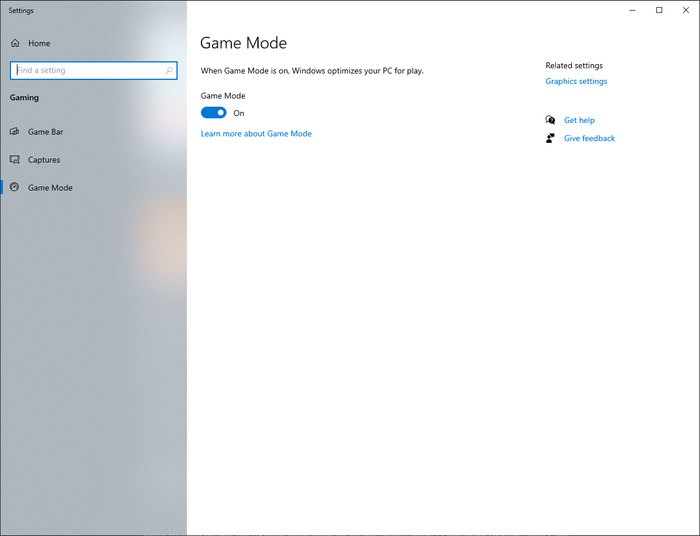This screenshot has width=700, height=536.
Task: Click the Give feedback person icon
Action: tap(550, 138)
